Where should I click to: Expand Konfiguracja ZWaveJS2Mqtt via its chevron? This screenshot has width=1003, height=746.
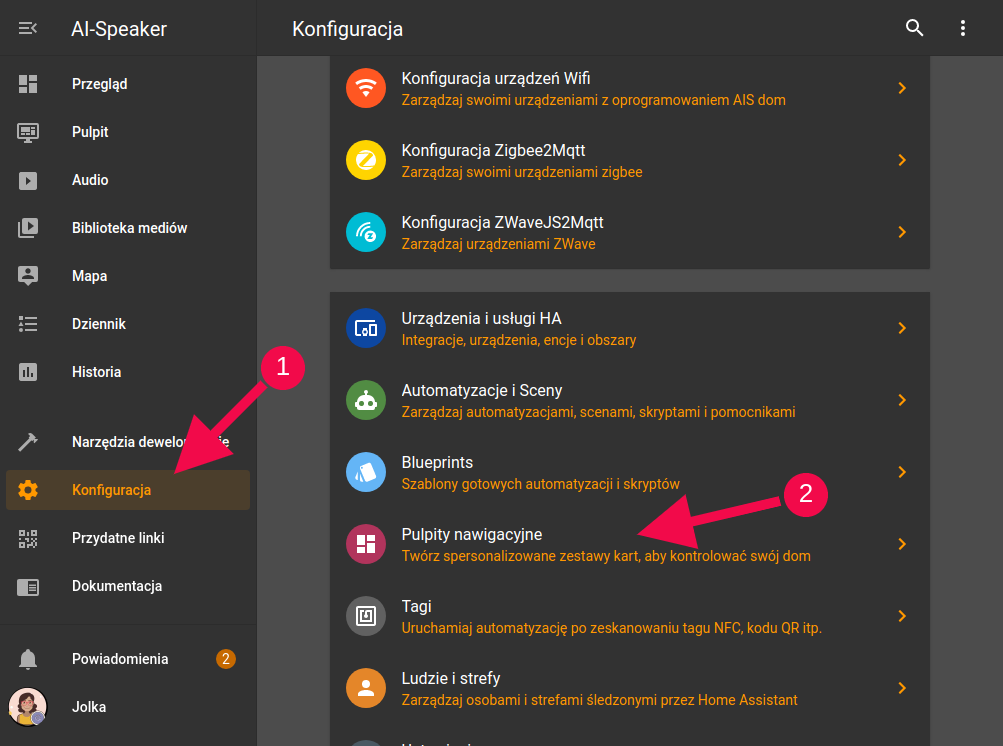click(x=902, y=232)
